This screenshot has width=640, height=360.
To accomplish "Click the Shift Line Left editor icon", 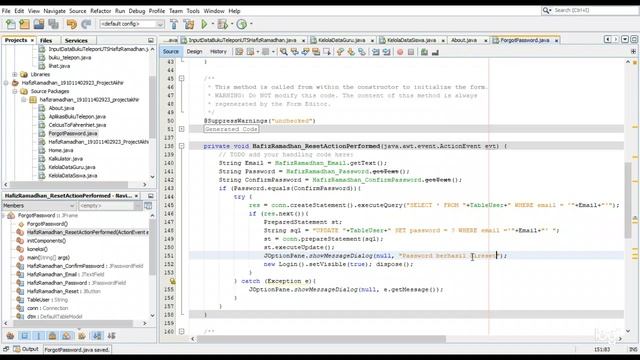I will coord(376,52).
